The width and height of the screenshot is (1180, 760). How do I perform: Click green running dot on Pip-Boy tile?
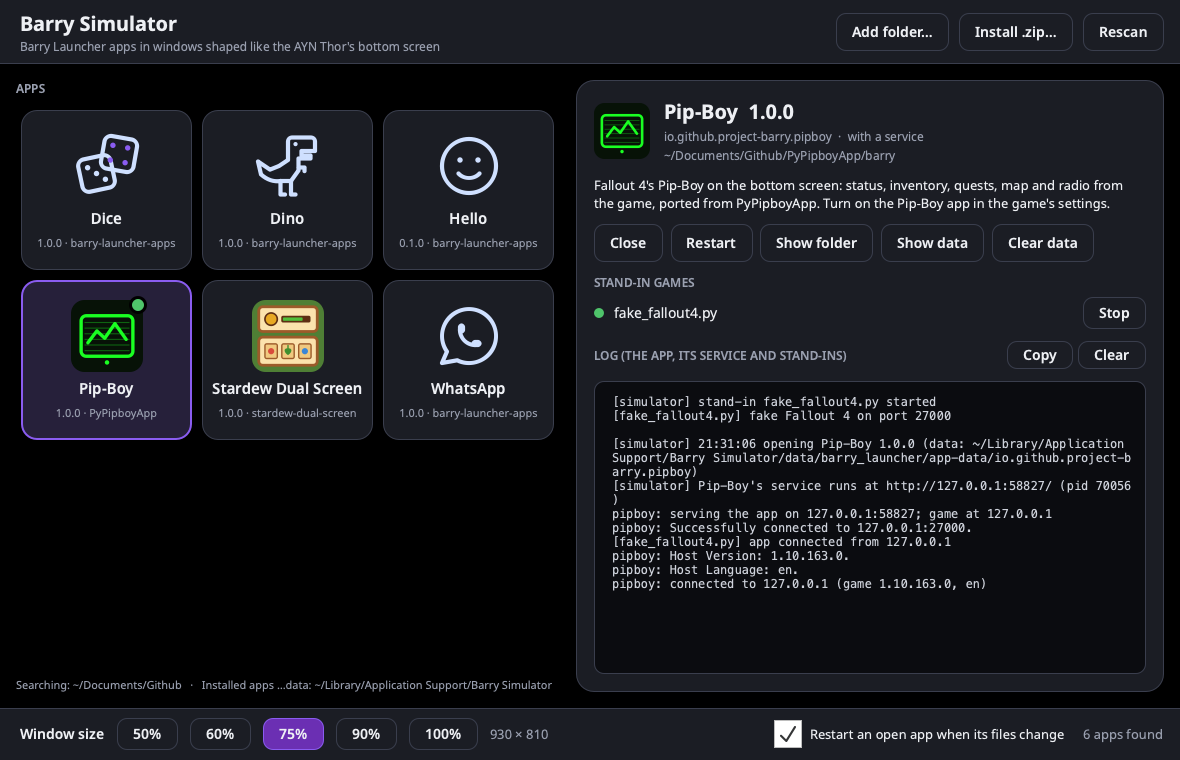pyautogui.click(x=138, y=305)
